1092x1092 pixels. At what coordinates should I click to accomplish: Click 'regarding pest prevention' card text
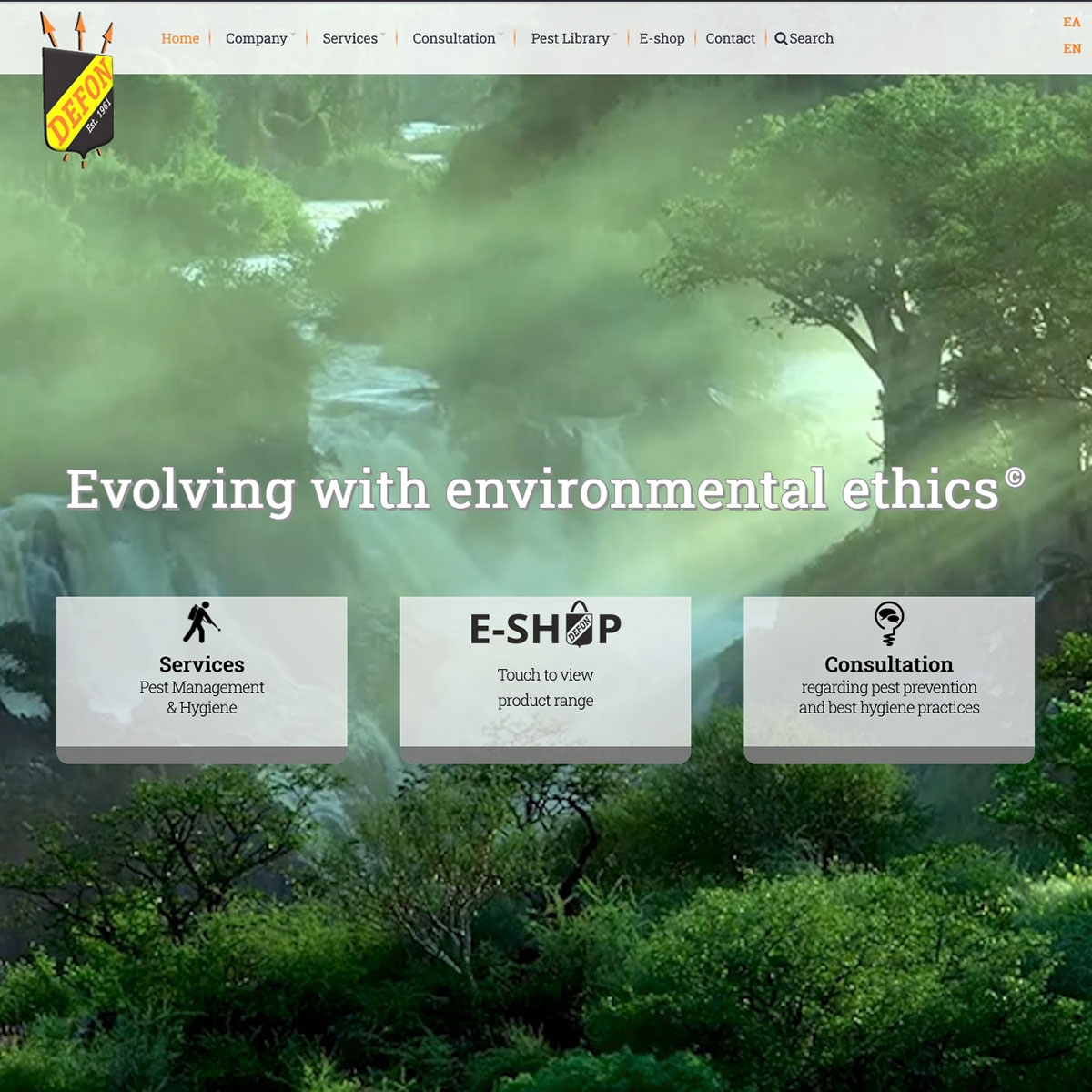[888, 688]
